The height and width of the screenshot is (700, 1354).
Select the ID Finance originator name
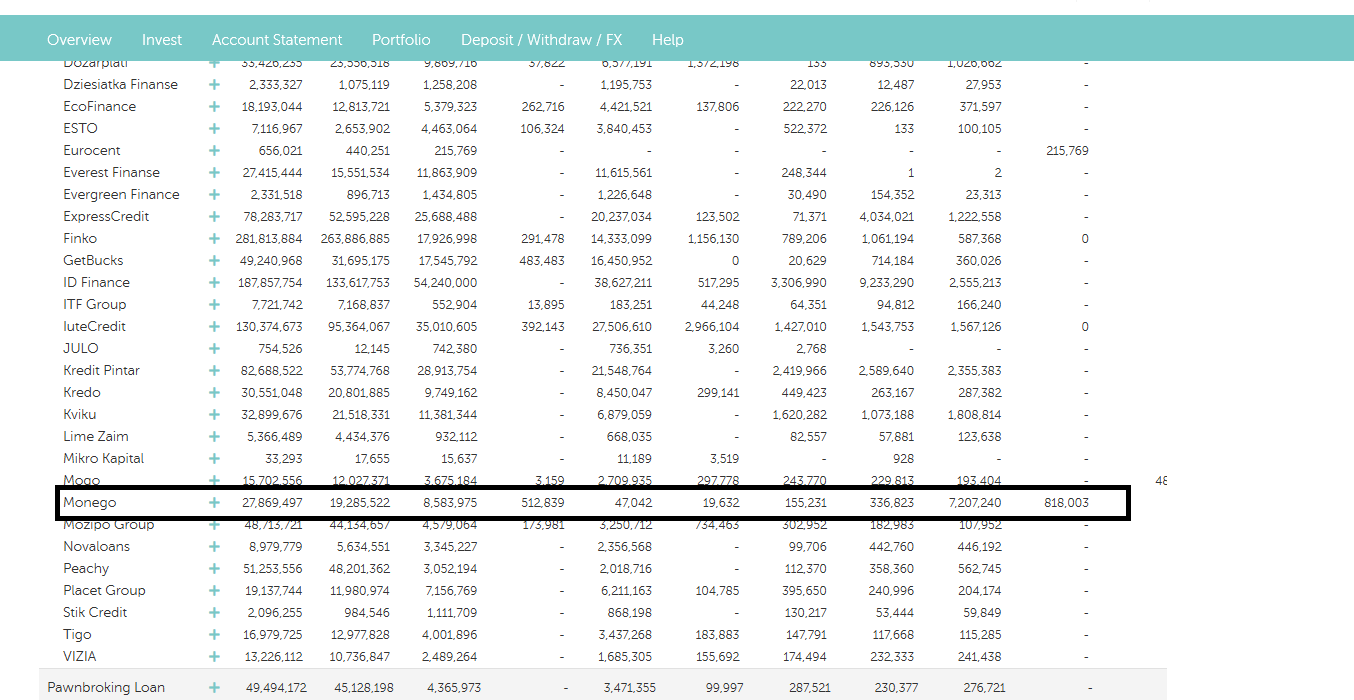[96, 283]
